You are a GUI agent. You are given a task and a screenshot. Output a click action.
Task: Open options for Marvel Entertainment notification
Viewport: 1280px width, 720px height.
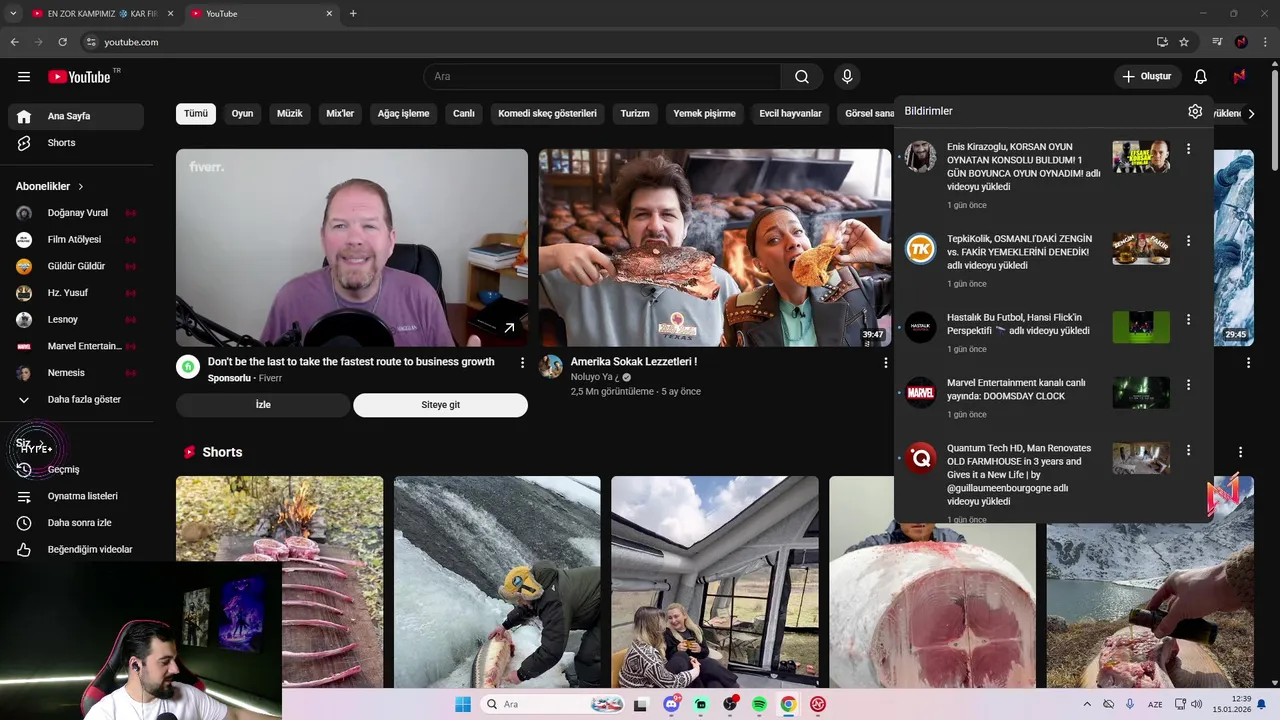pos(1188,385)
